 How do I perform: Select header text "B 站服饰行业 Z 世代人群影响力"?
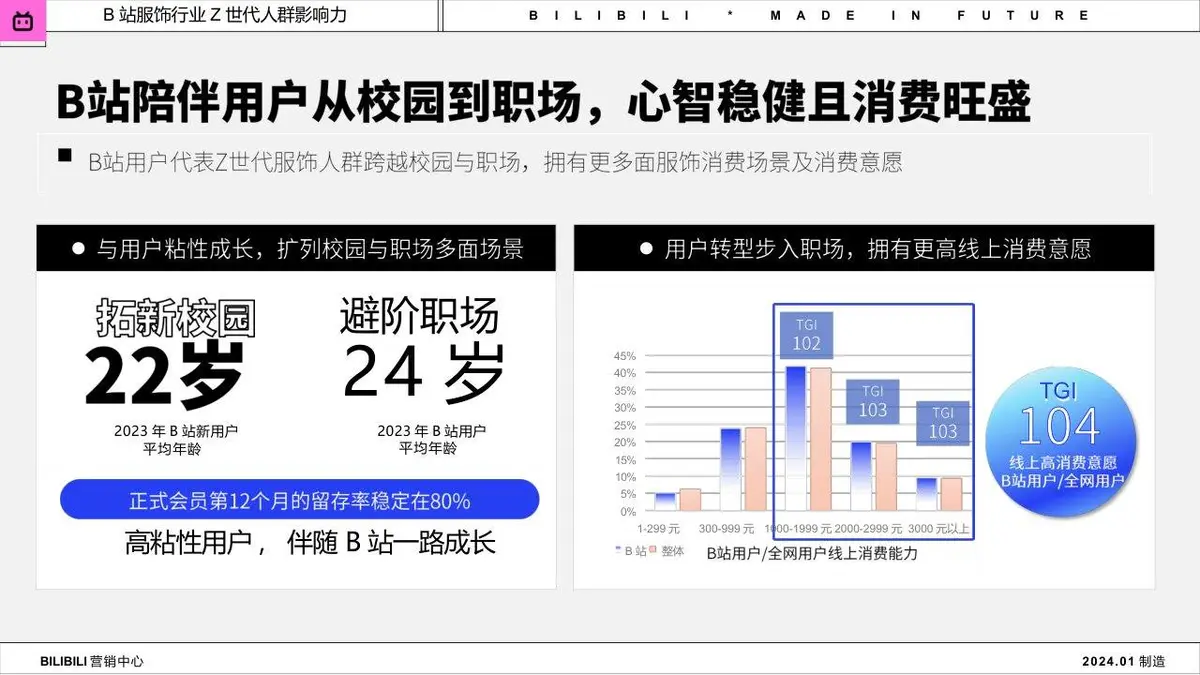[225, 15]
